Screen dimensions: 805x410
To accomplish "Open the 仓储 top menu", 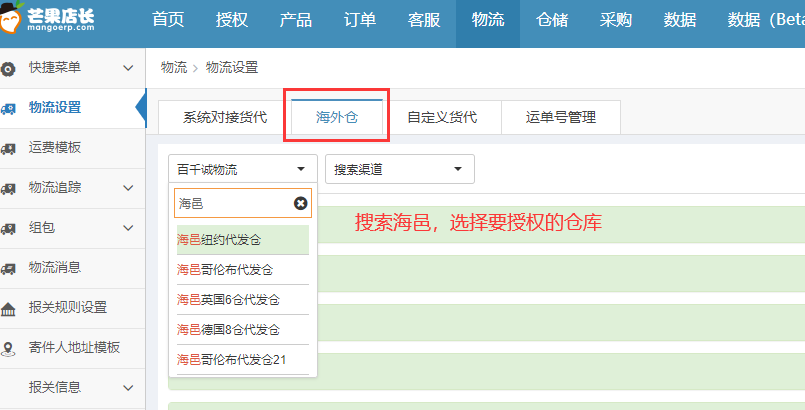I will [552, 21].
